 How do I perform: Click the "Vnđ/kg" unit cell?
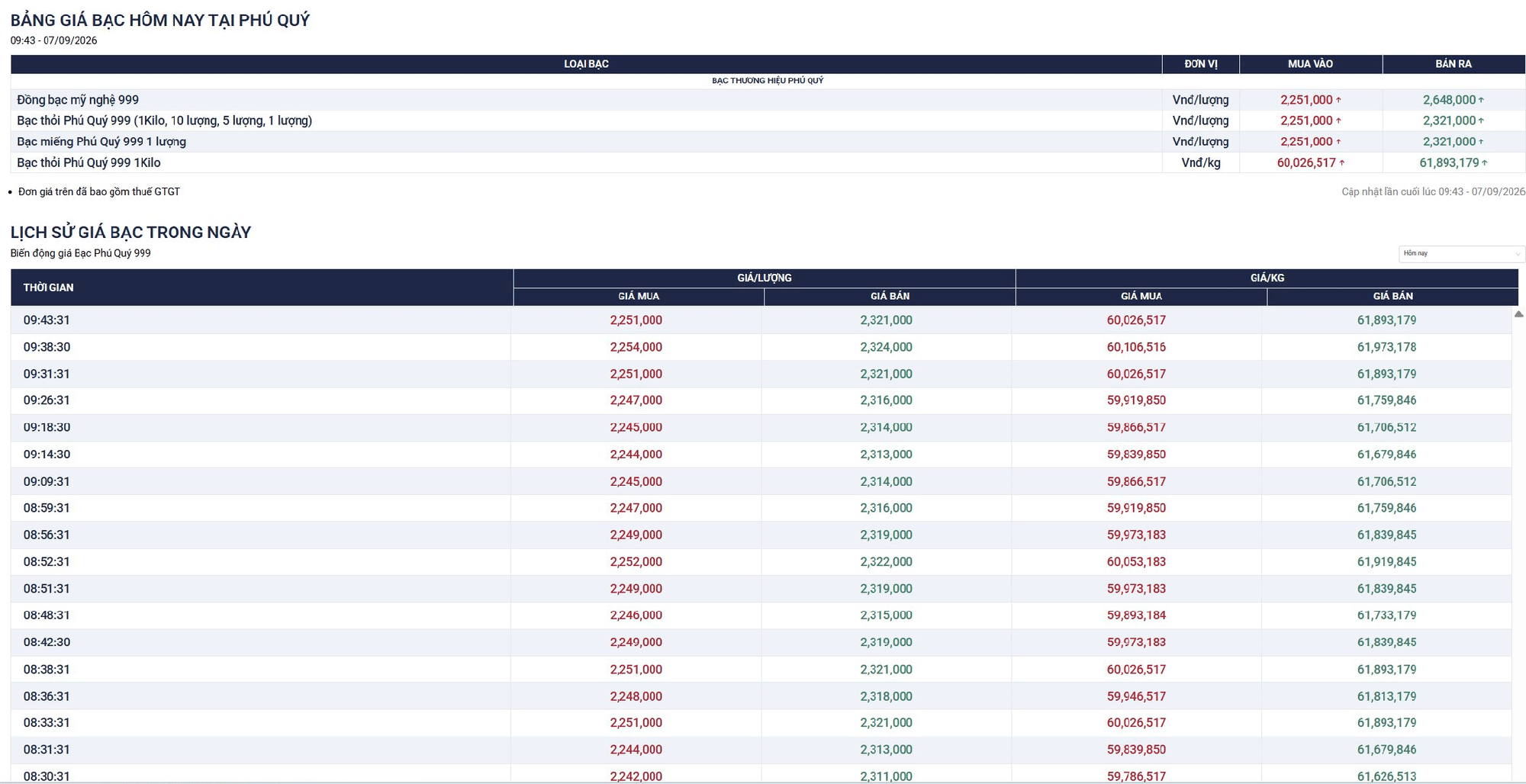pos(1201,162)
